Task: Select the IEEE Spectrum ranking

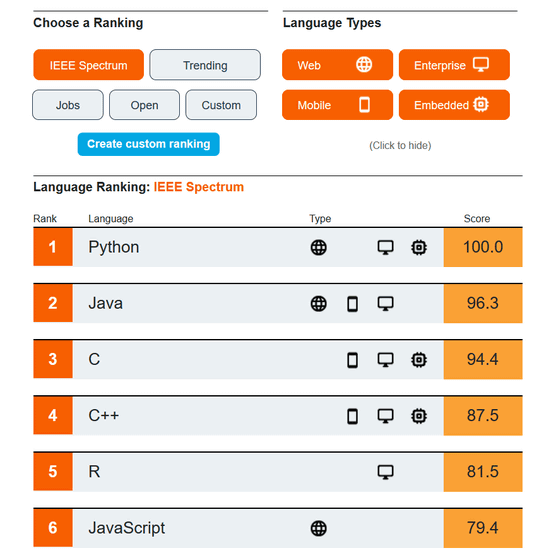Action: [x=89, y=65]
